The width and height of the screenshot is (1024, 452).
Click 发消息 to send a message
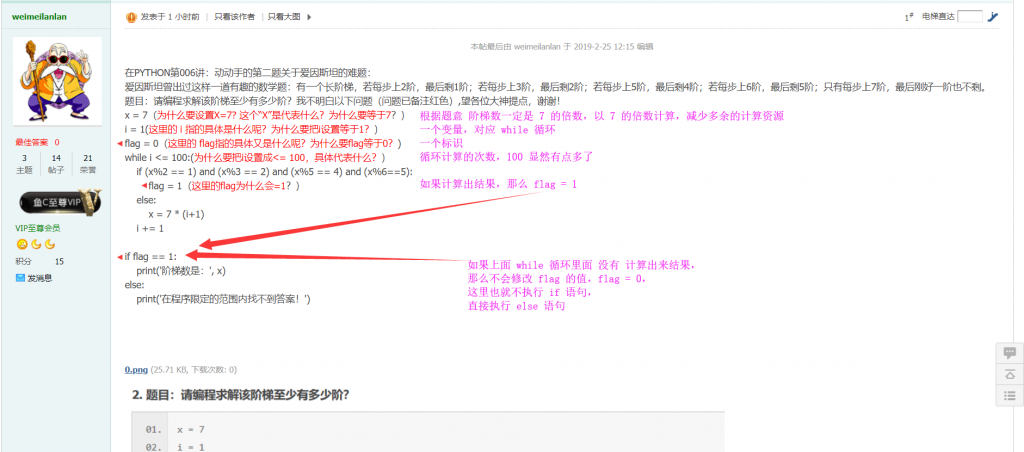point(40,278)
